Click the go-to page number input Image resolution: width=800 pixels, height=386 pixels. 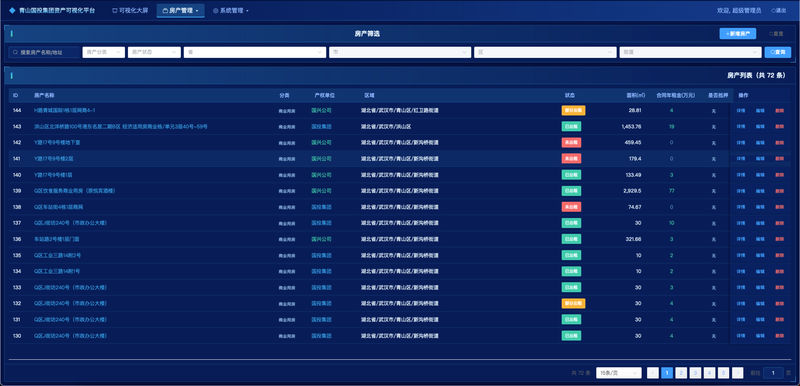(x=773, y=373)
